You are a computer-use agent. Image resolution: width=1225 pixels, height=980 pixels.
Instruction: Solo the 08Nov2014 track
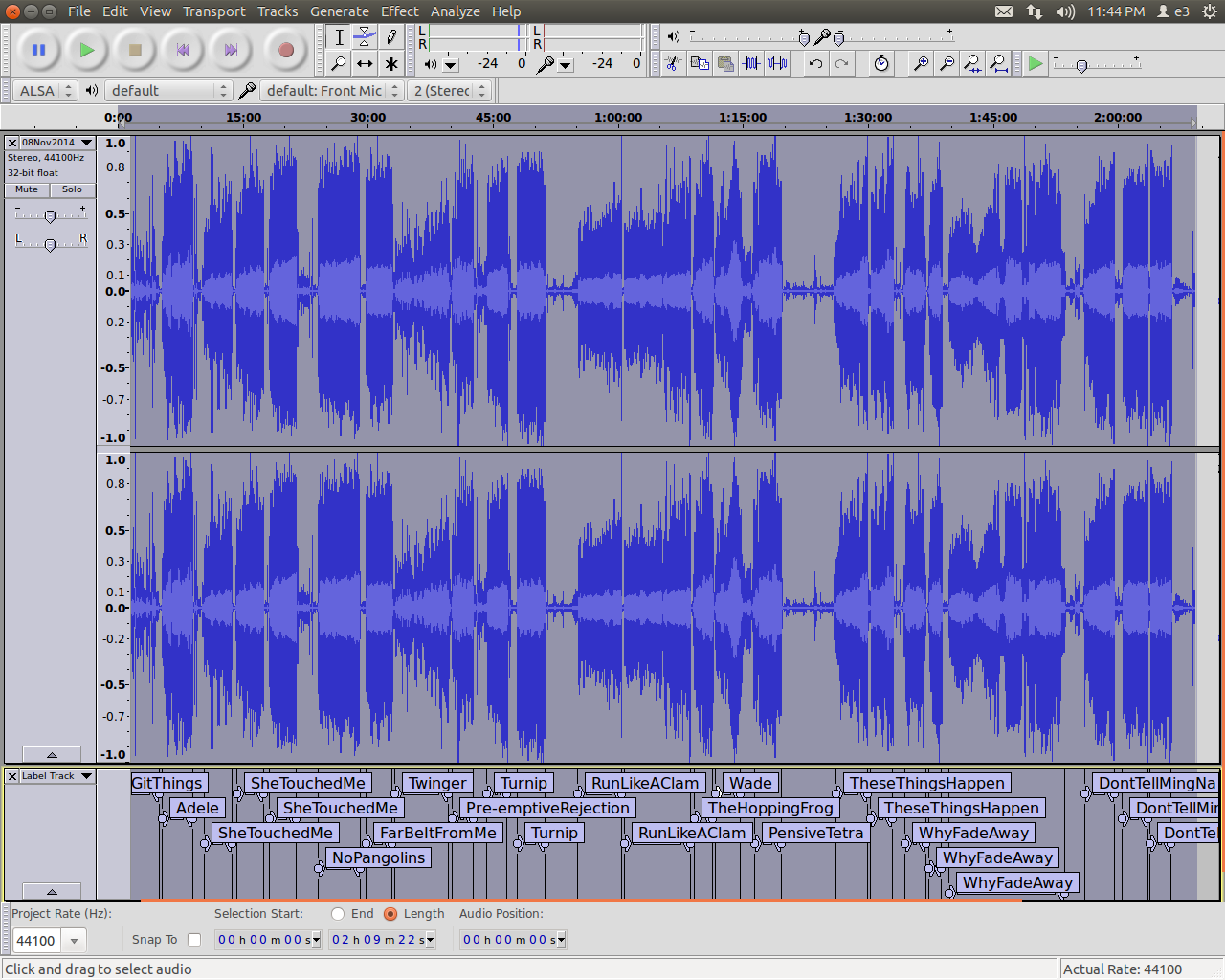72,189
